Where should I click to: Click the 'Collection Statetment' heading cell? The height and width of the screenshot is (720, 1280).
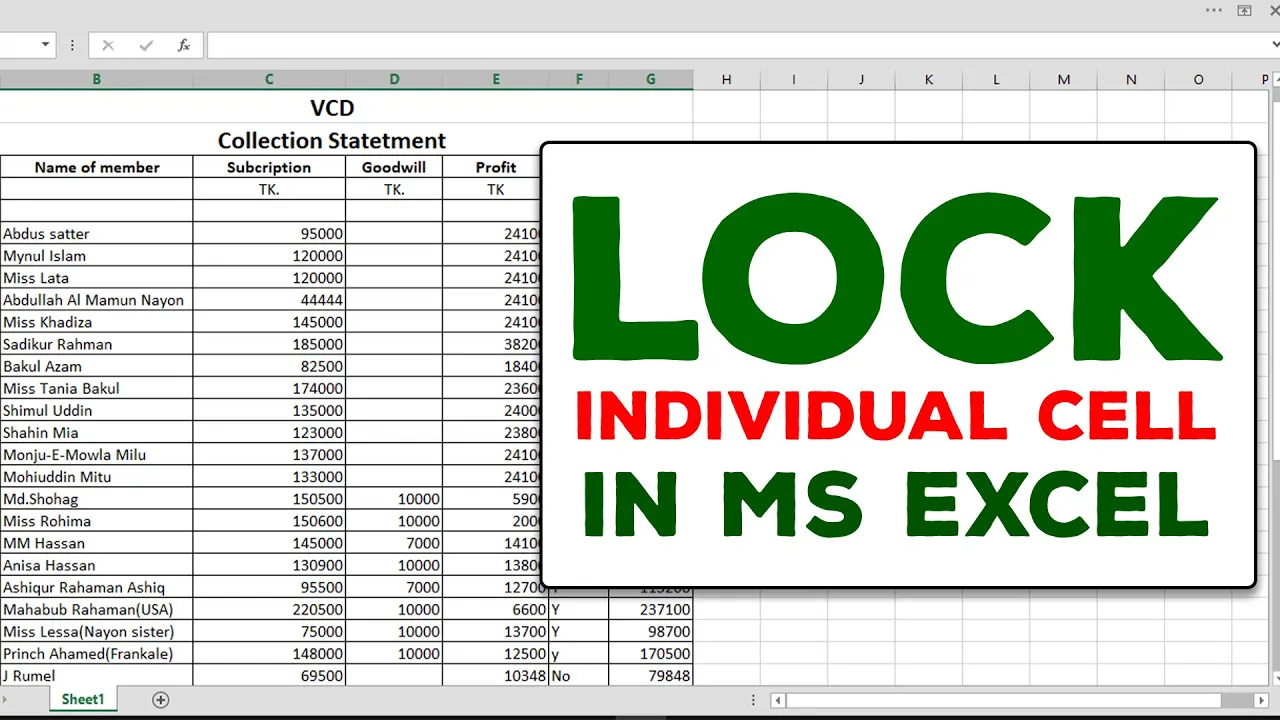(x=332, y=140)
